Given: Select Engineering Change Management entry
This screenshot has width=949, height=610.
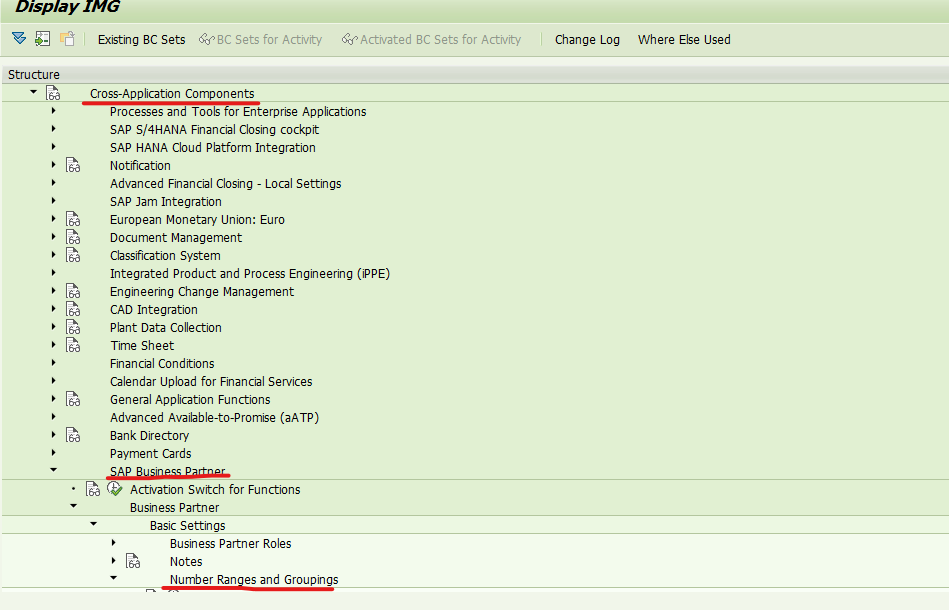Looking at the screenshot, I should (202, 291).
